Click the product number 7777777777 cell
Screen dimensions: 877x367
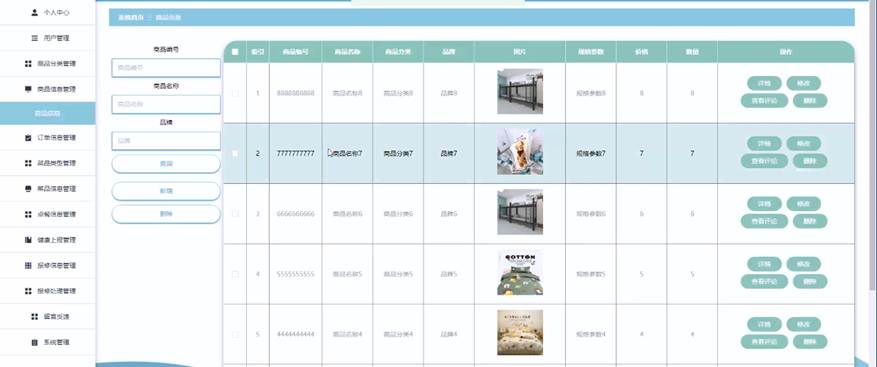click(x=295, y=153)
